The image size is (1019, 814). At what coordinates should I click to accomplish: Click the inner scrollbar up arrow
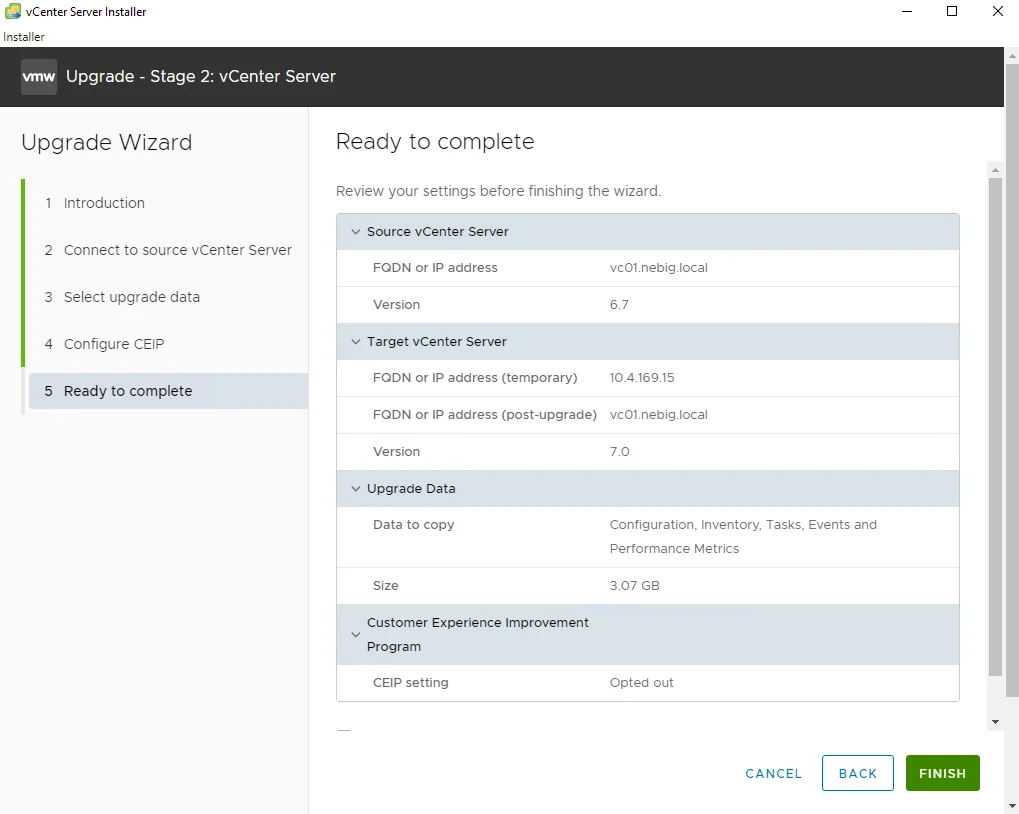[x=995, y=170]
